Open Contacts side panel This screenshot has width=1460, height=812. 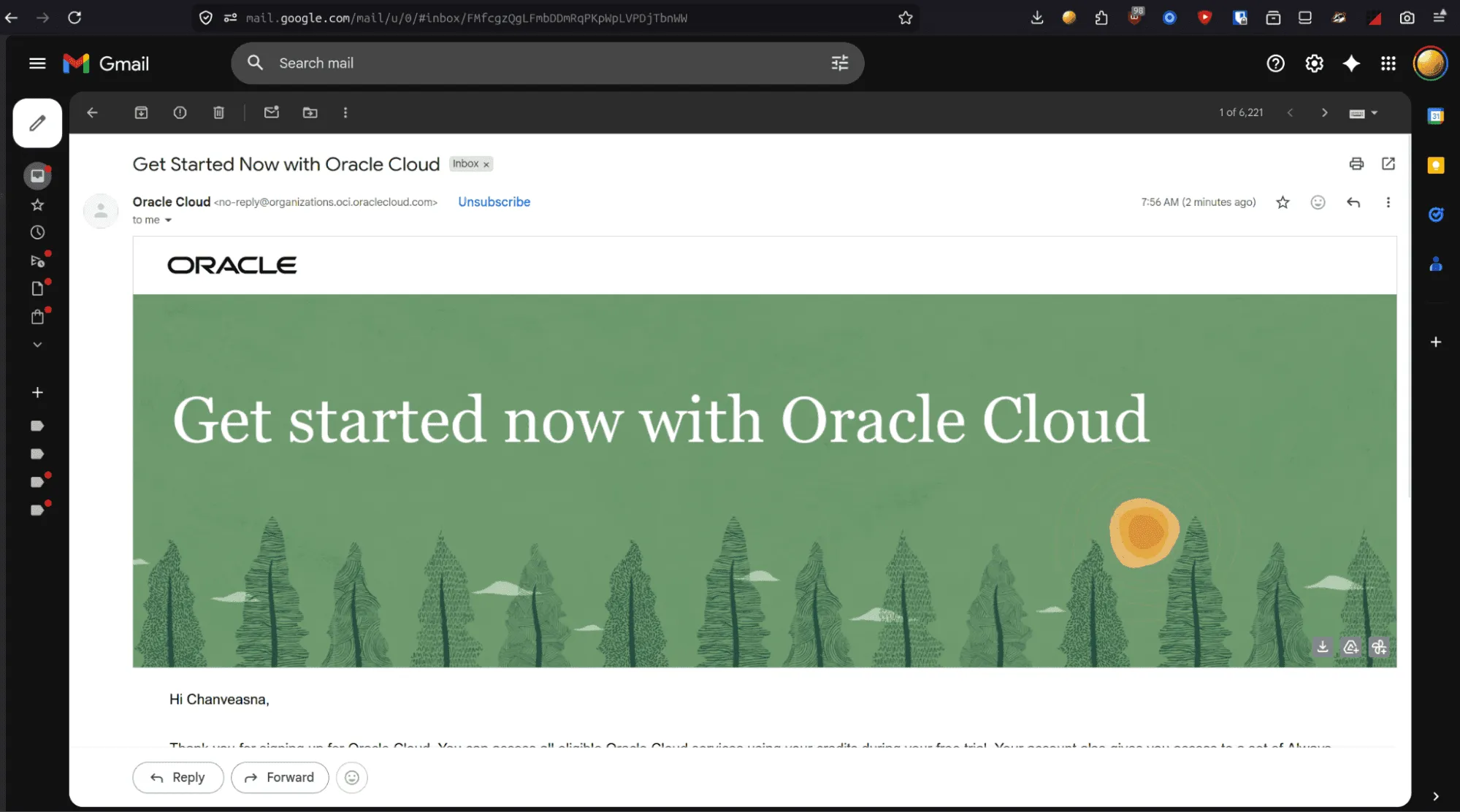[x=1435, y=264]
